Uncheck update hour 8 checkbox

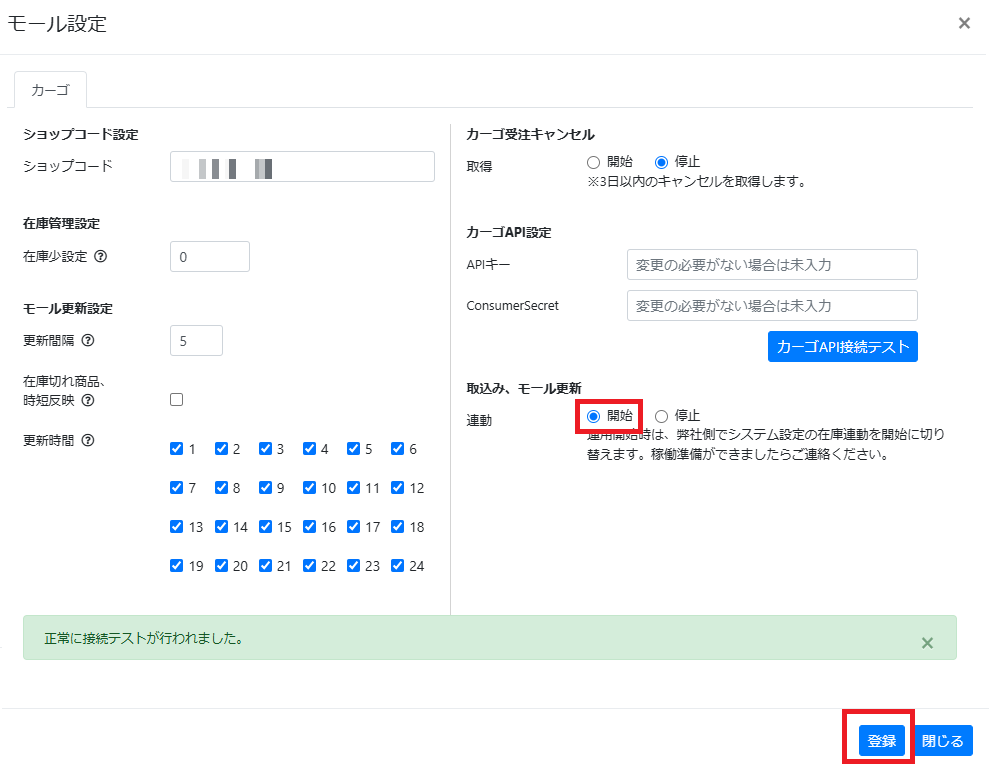tap(221, 488)
